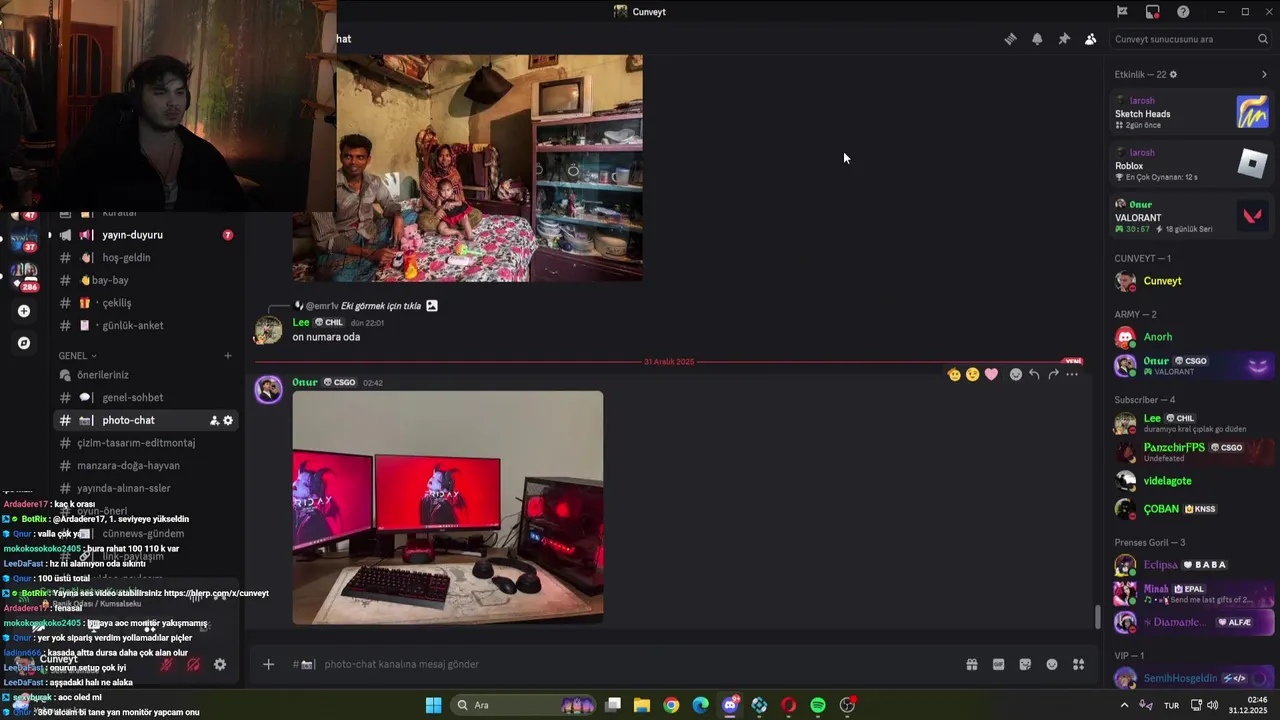Open the Help question mark icon
This screenshot has height=720, width=1280.
tap(1183, 12)
